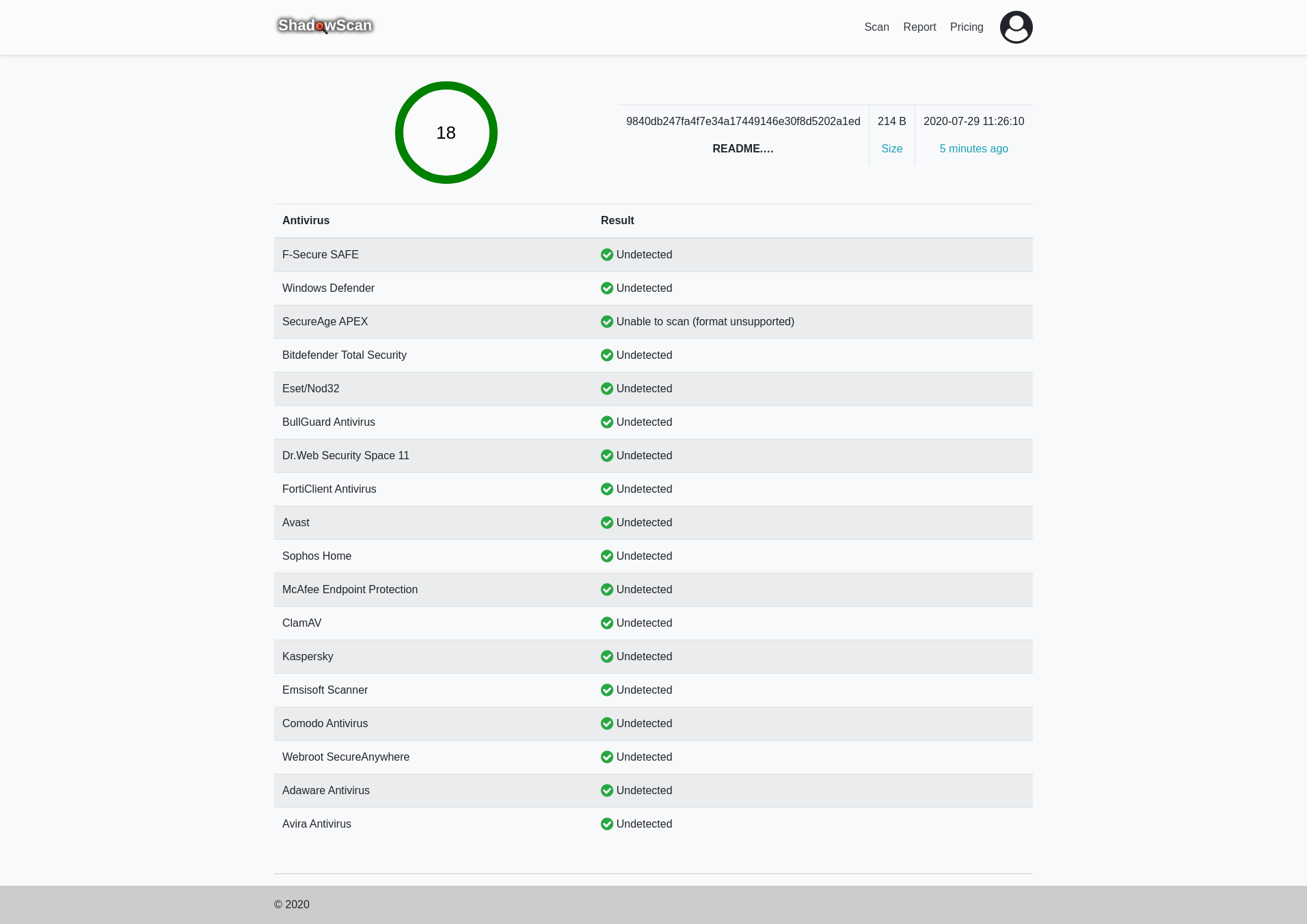Click the green check icon for Windows Defender

[x=606, y=288]
